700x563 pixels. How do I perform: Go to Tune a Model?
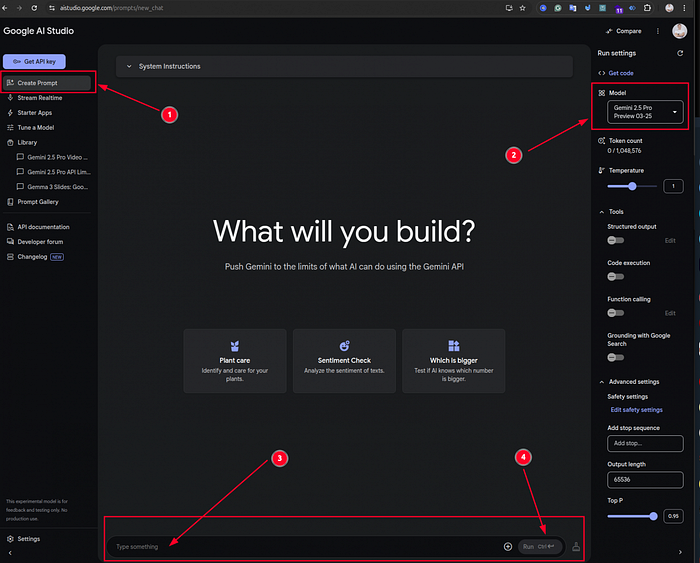click(x=35, y=128)
